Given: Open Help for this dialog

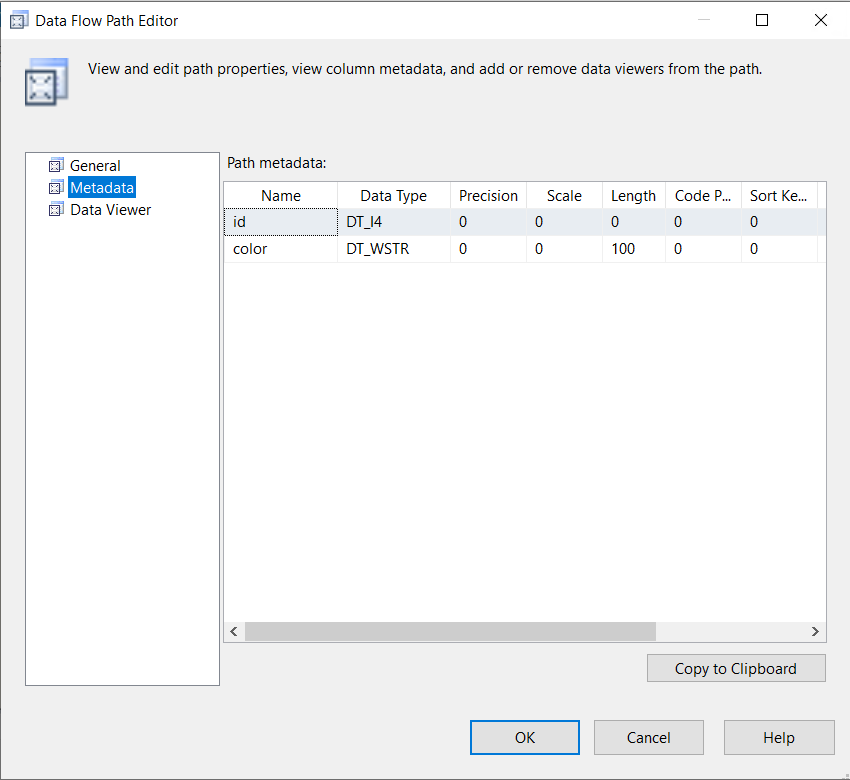Looking at the screenshot, I should (778, 737).
